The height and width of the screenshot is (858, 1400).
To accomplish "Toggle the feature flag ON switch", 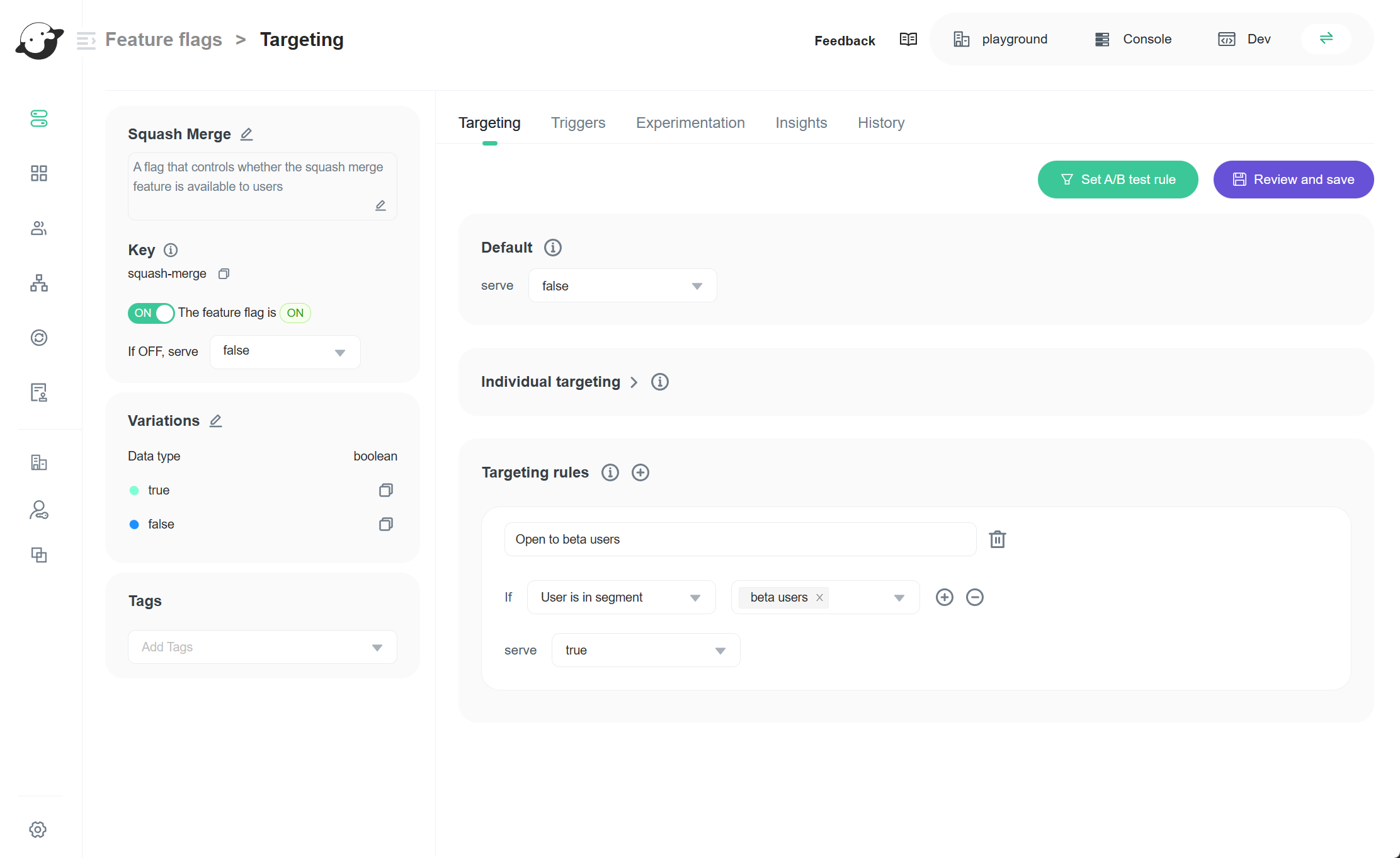I will point(151,313).
